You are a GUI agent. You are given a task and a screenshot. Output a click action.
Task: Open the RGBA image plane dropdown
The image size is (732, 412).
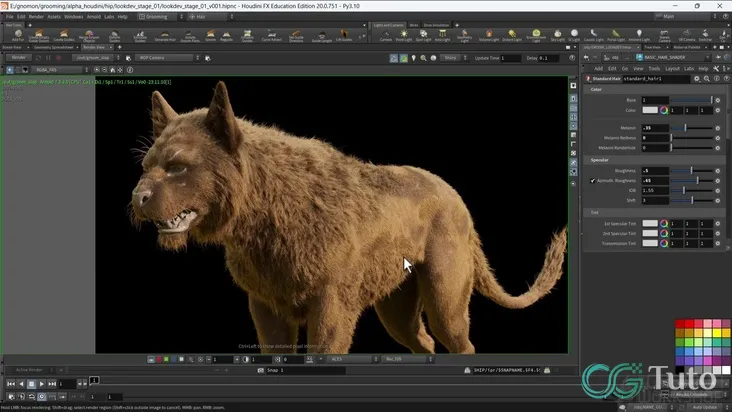[61, 70]
